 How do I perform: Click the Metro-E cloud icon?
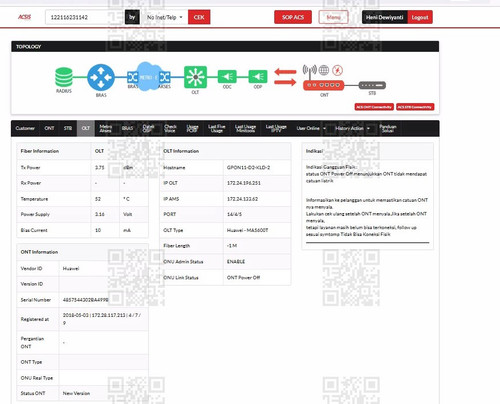[148, 77]
